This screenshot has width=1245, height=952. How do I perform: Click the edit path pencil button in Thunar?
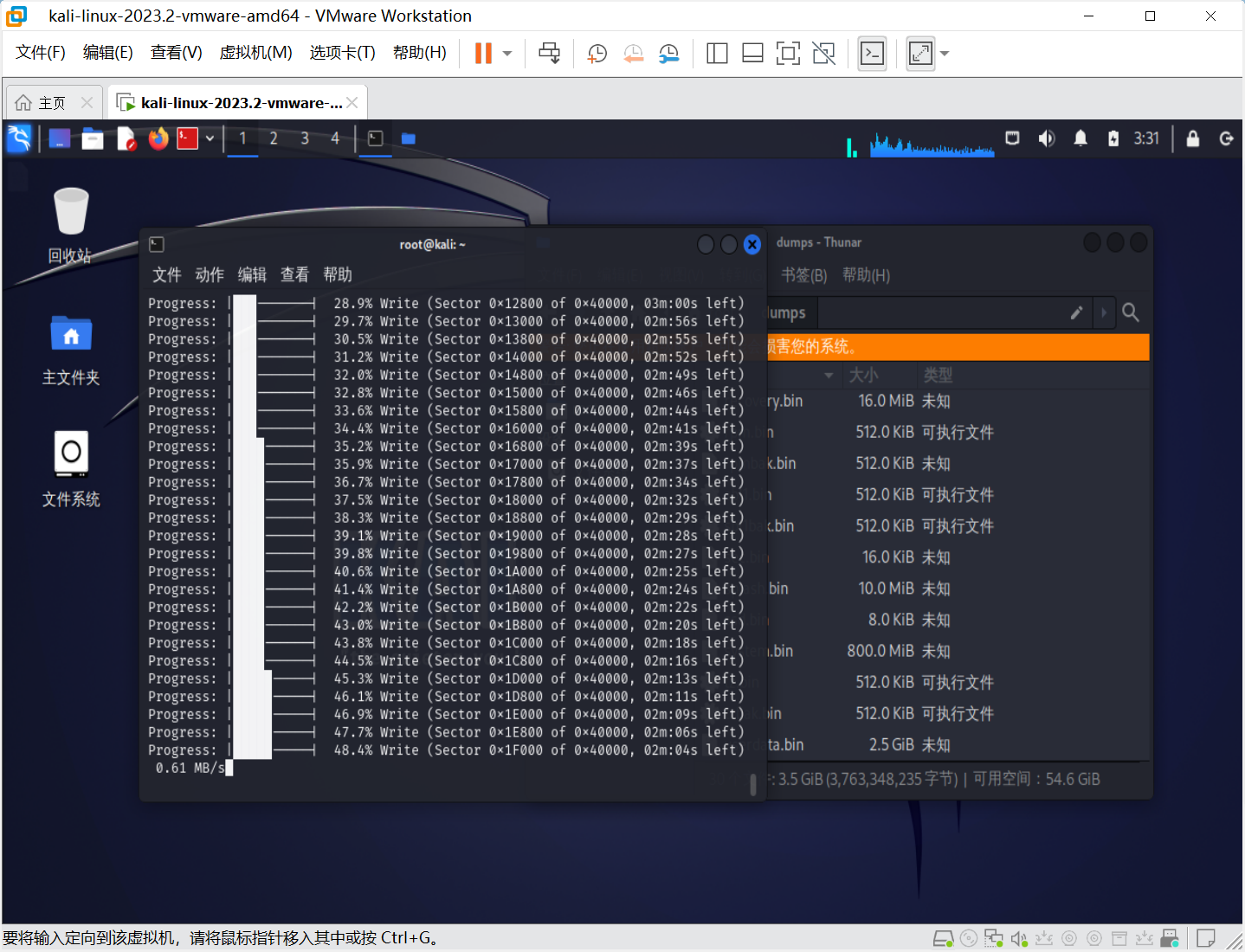[x=1076, y=312]
